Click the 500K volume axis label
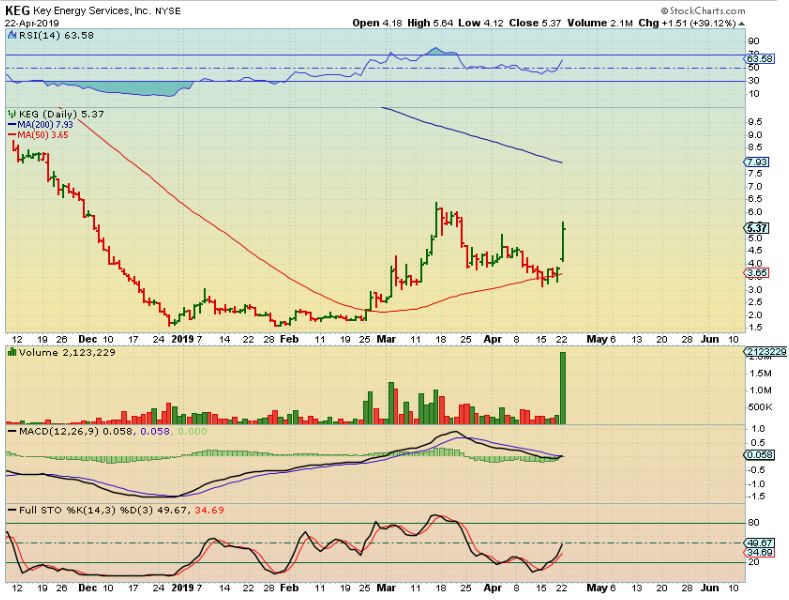Image resolution: width=789 pixels, height=600 pixels. pos(760,407)
